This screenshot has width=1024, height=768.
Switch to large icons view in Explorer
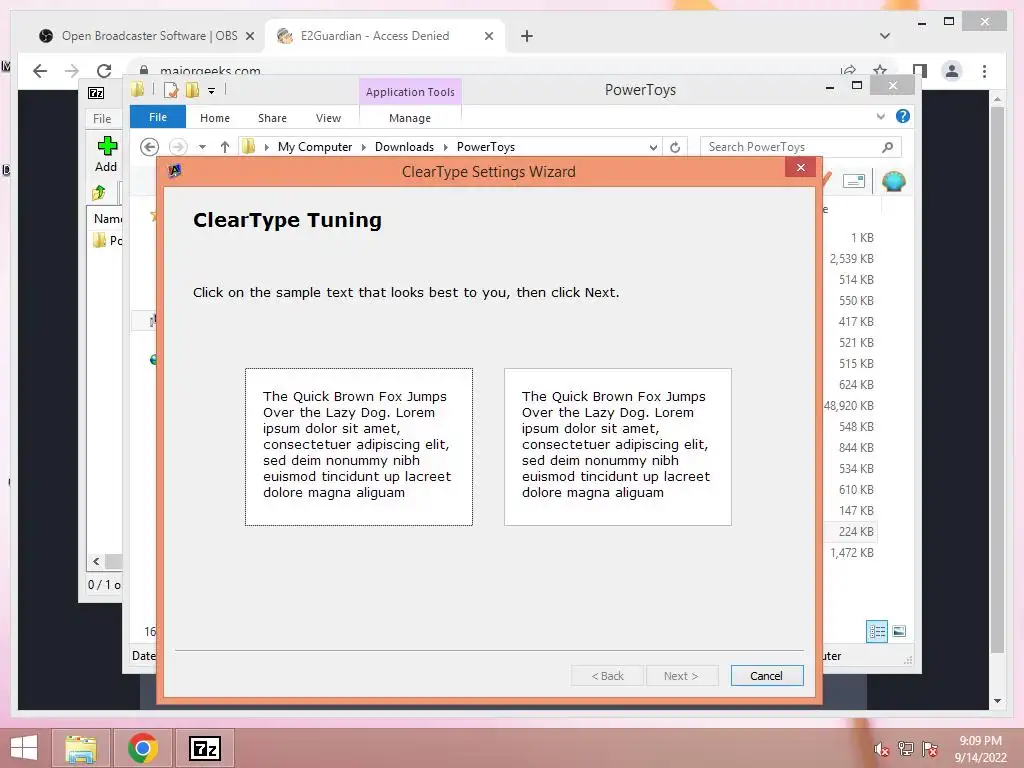pyautogui.click(x=899, y=631)
